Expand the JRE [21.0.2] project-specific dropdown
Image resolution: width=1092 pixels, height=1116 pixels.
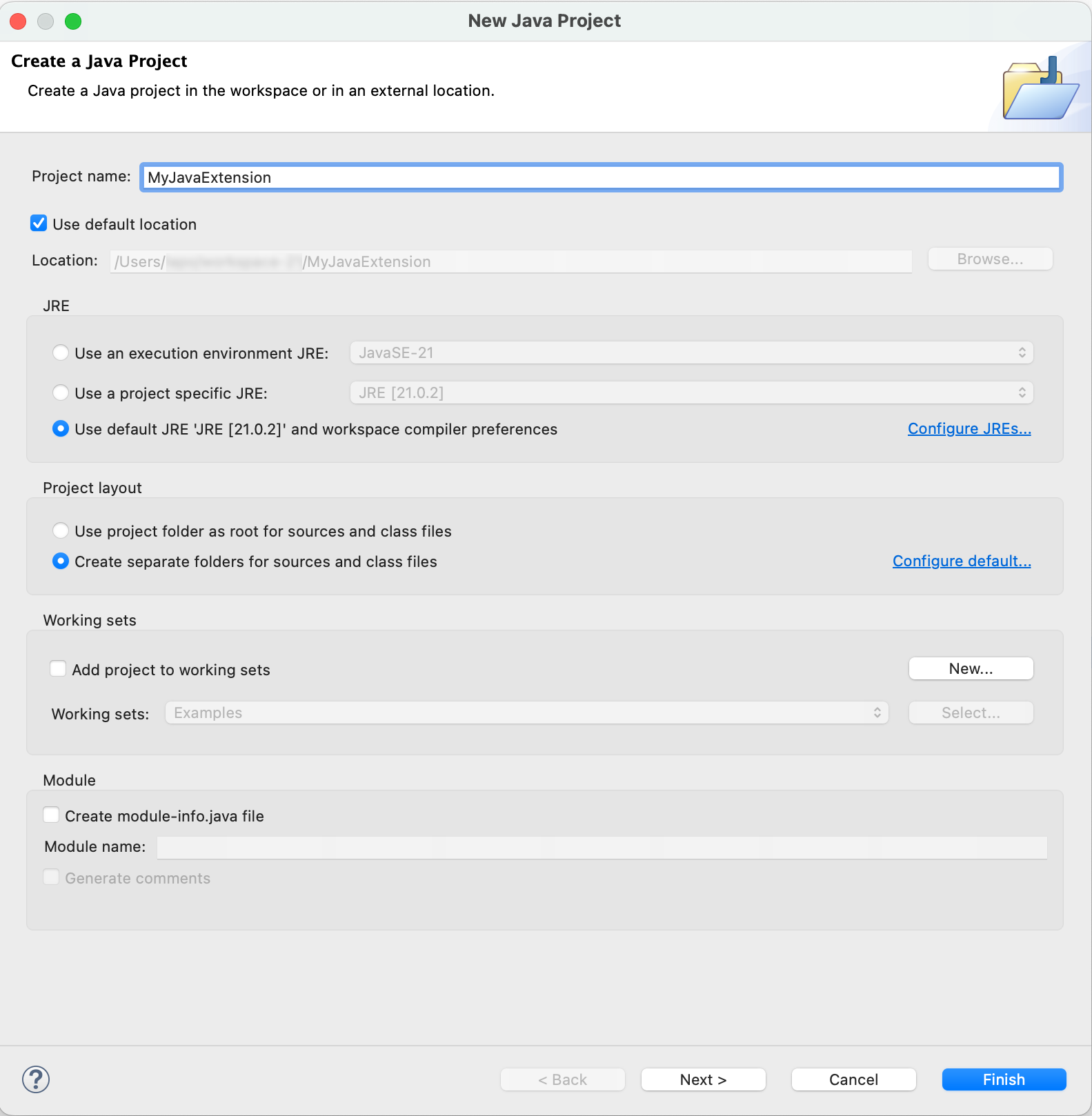(x=691, y=393)
